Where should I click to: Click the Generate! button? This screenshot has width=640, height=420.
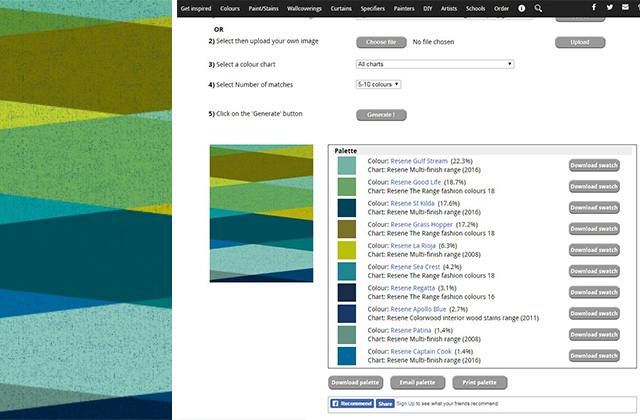381,115
